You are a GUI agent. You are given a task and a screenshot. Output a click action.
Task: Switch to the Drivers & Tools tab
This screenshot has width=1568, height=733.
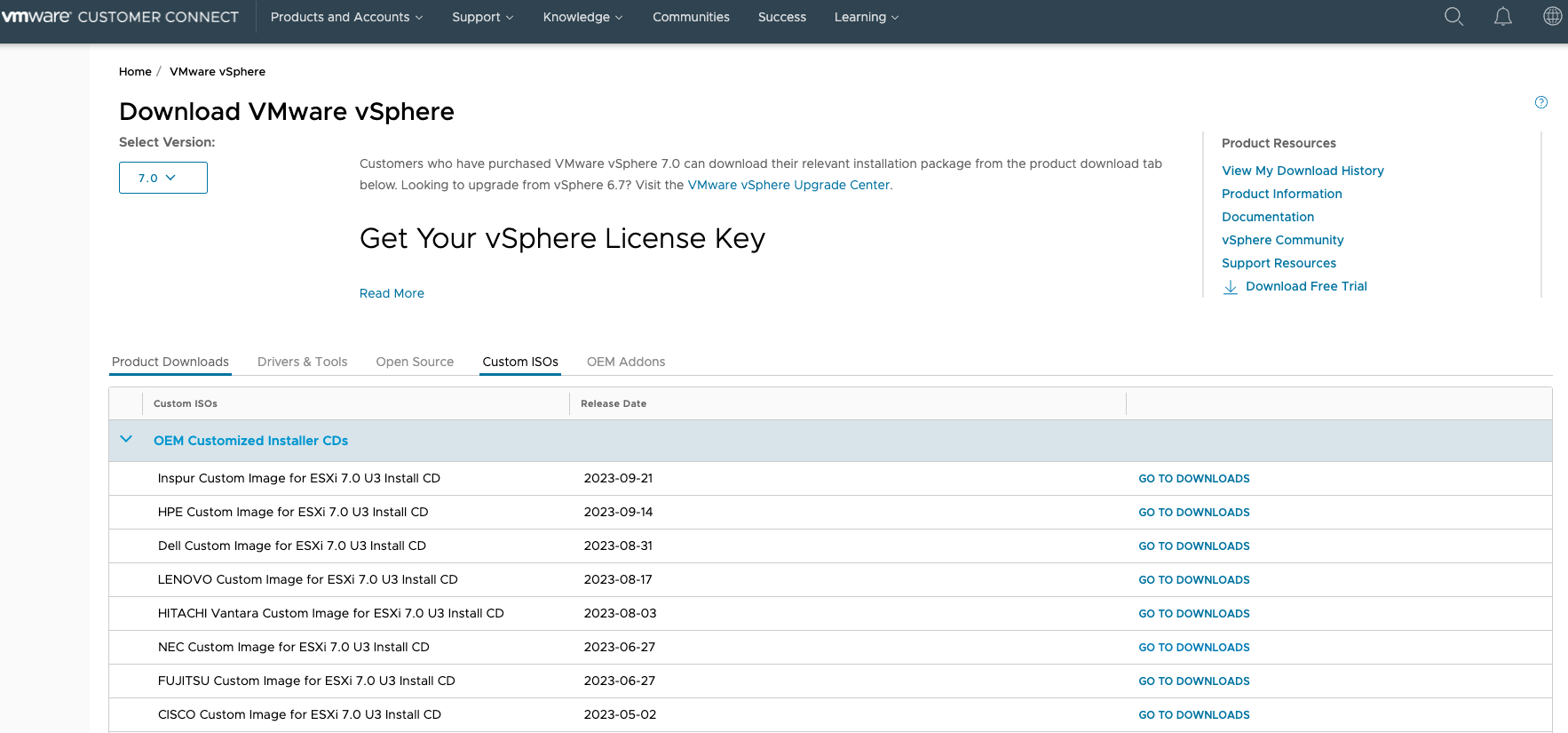[302, 362]
